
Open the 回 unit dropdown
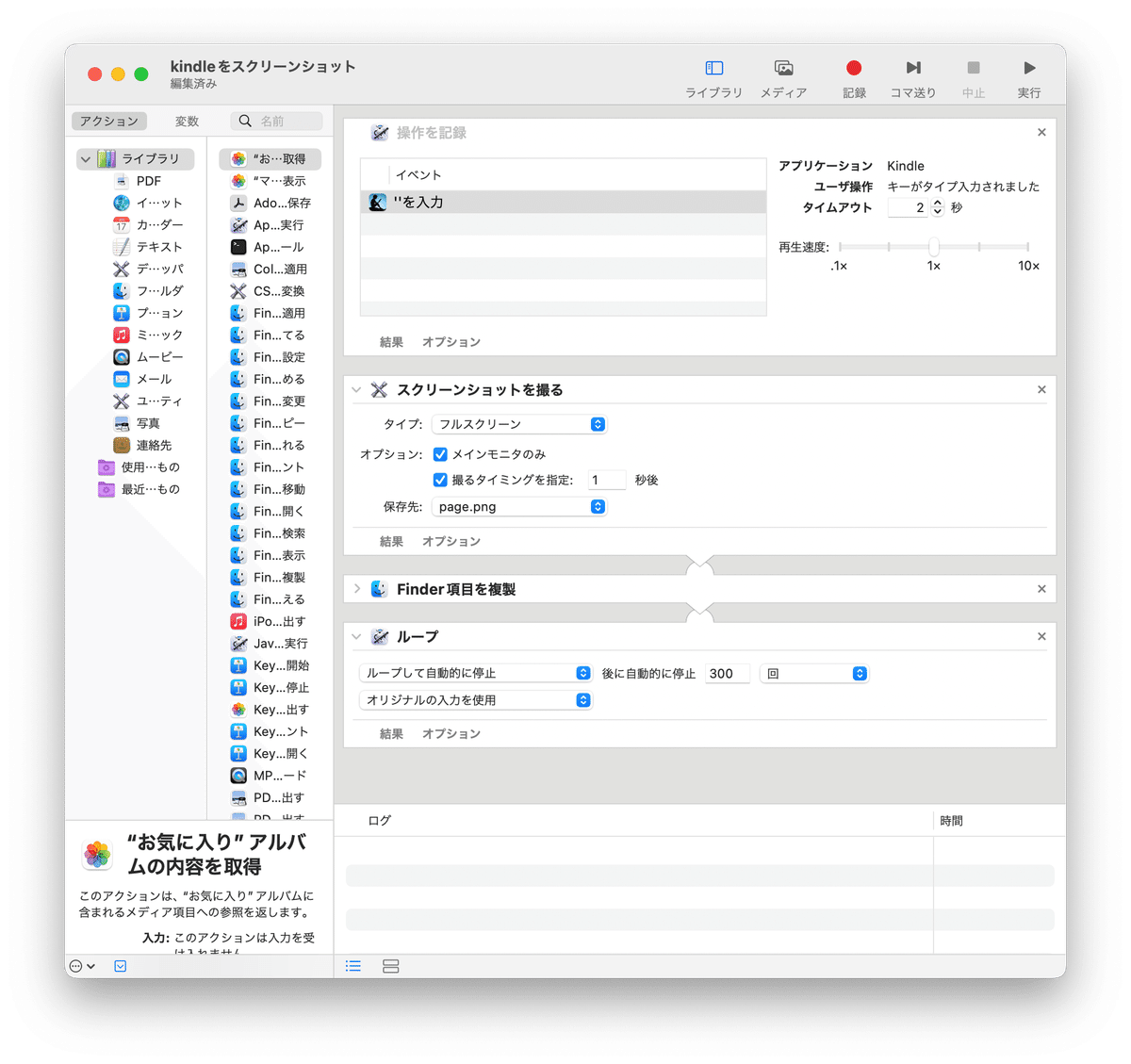814,673
